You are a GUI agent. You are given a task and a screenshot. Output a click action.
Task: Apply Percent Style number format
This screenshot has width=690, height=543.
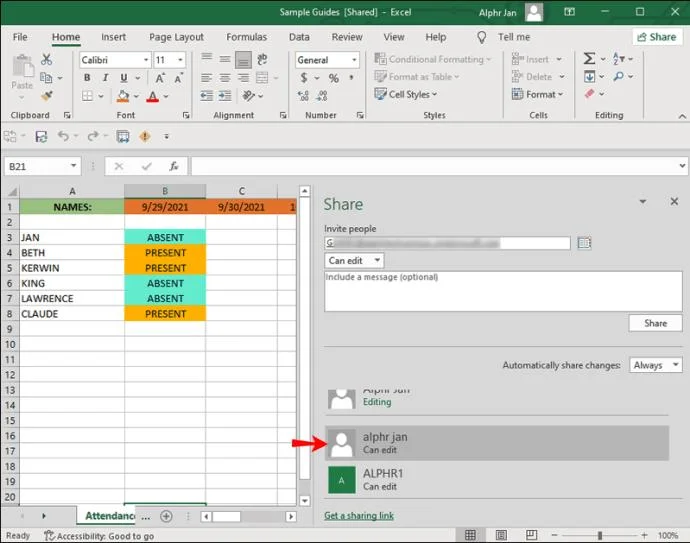point(334,78)
